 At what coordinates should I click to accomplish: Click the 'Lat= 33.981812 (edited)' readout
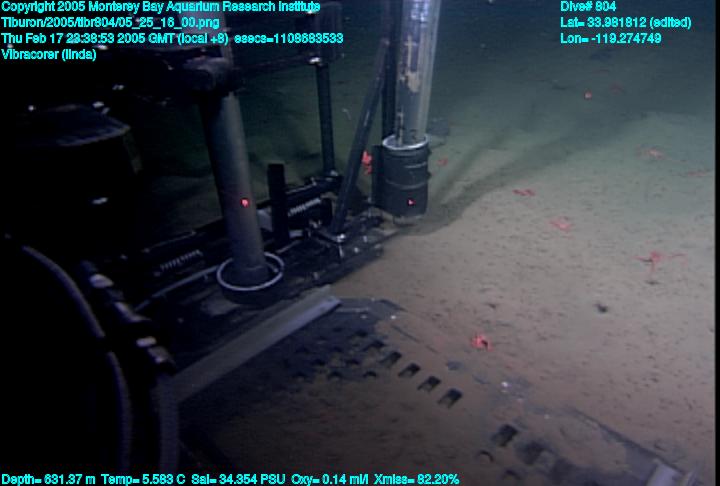625,23
